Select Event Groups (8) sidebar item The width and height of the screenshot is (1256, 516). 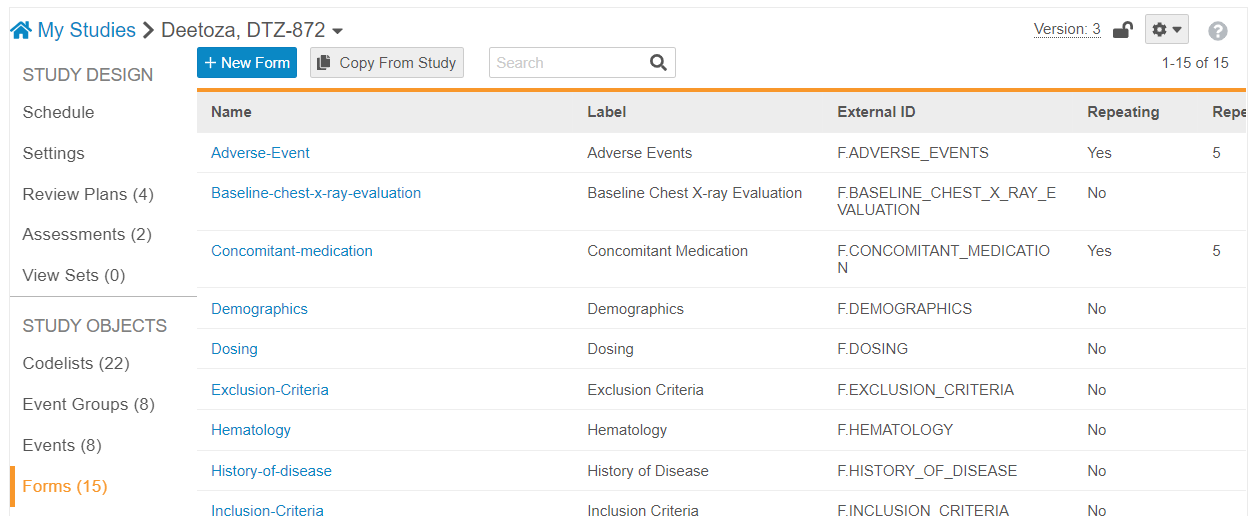point(89,404)
